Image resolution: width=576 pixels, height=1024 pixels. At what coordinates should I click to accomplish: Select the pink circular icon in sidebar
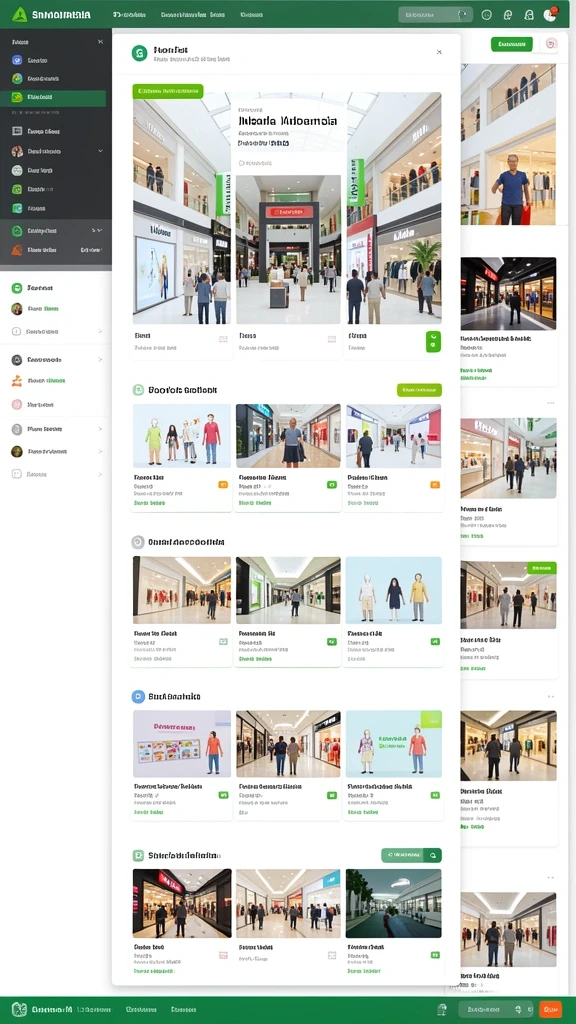click(17, 405)
